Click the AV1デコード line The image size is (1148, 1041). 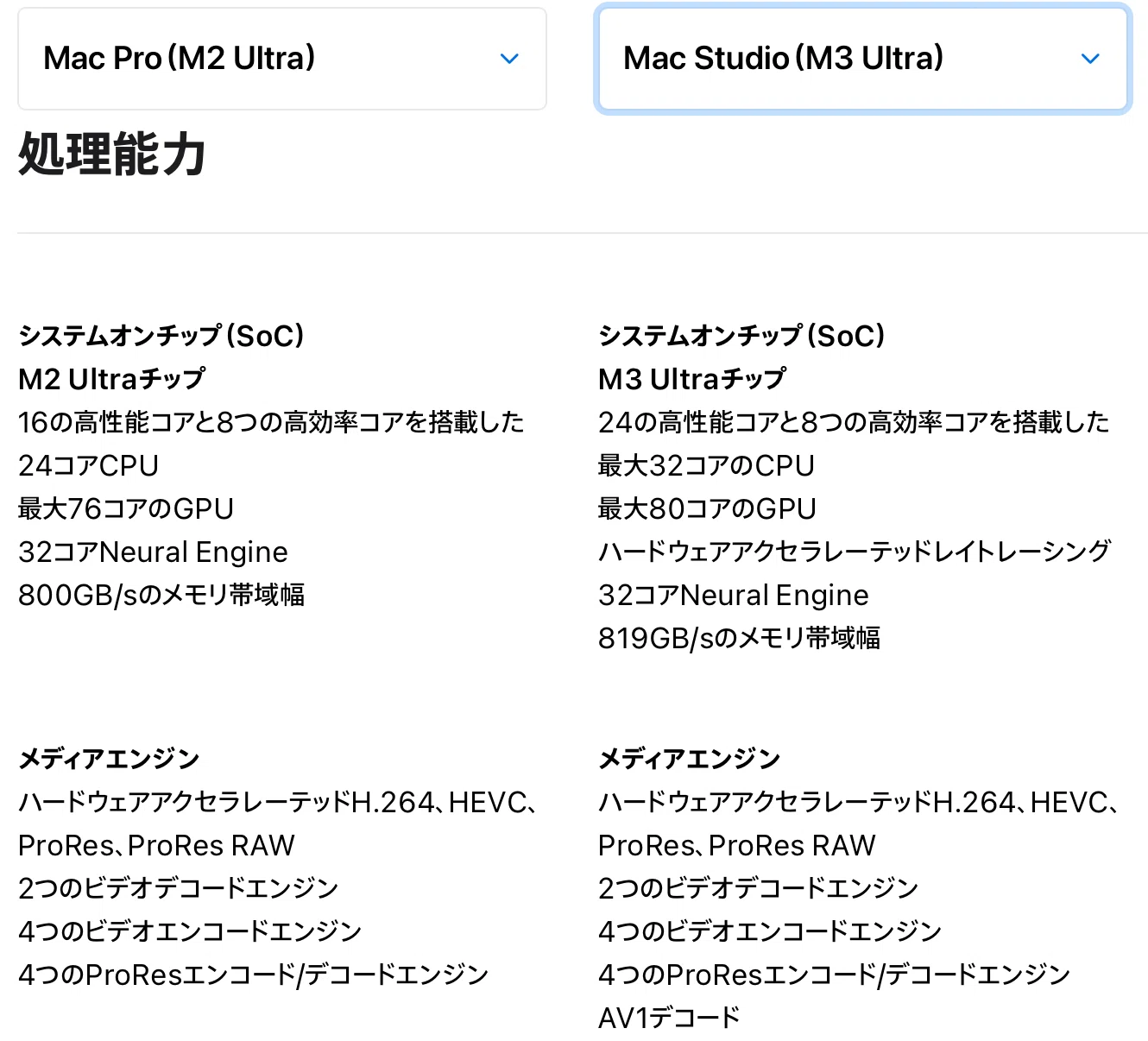pyautogui.click(x=669, y=1018)
